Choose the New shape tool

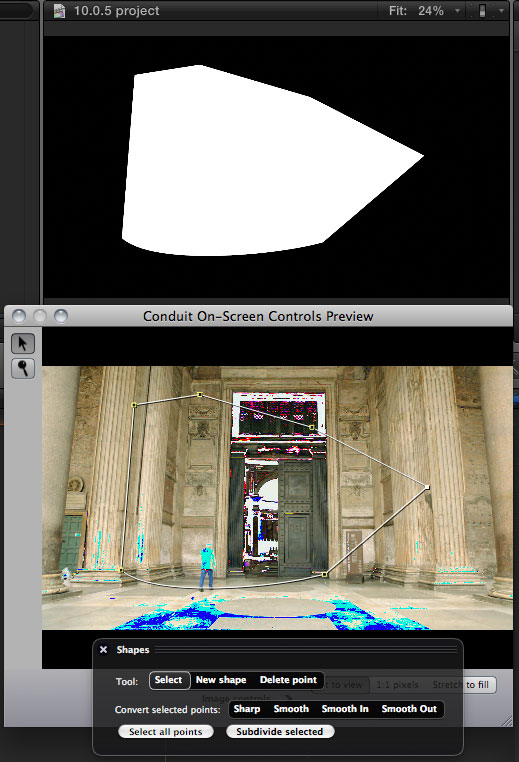tap(221, 680)
